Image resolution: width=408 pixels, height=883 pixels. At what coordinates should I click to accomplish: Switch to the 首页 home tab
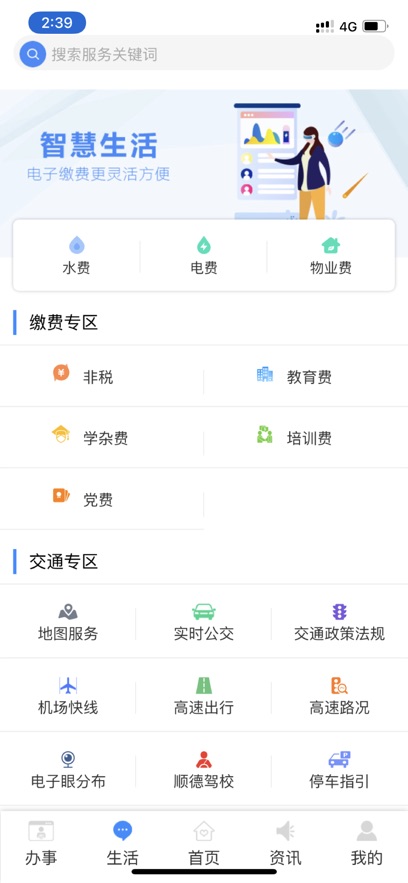pyautogui.click(x=204, y=843)
